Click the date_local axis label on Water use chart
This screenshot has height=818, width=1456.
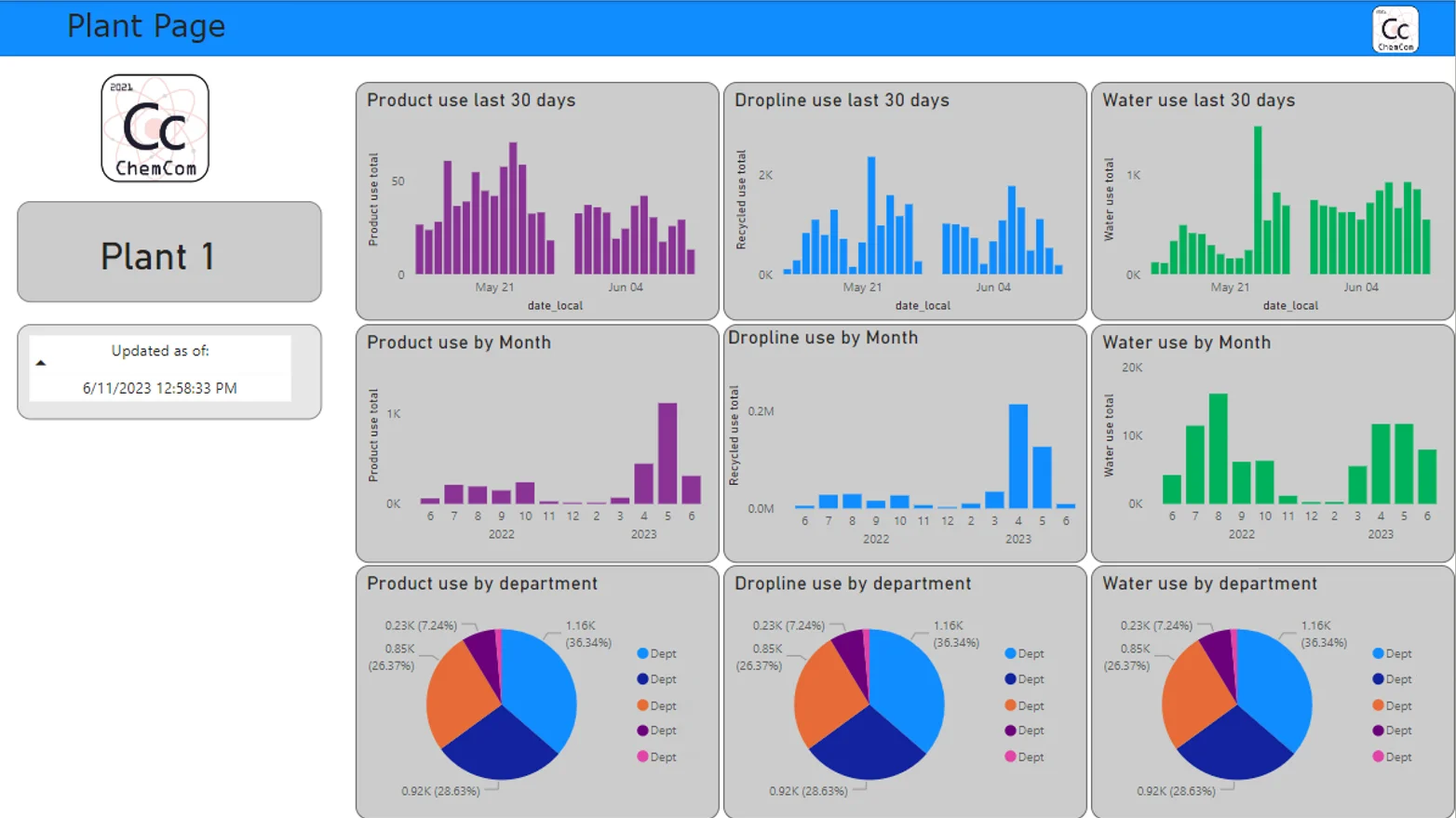1290,305
